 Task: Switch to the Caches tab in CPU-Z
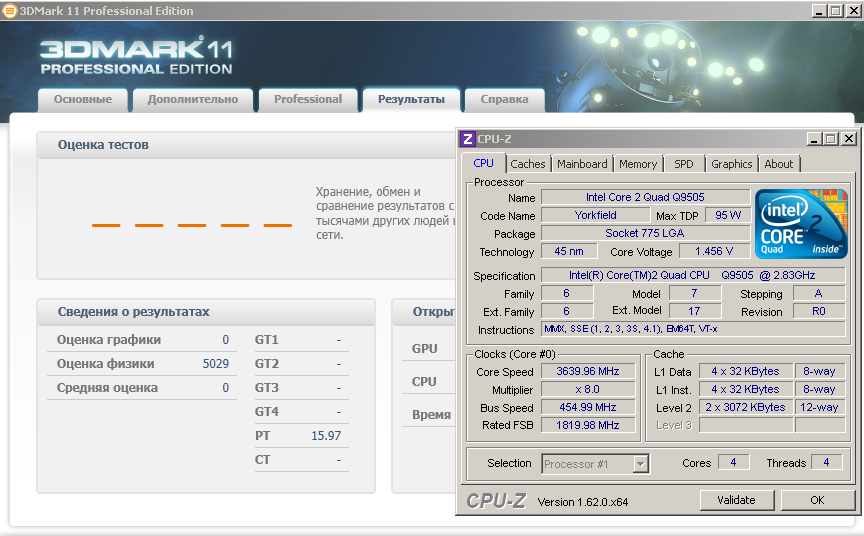click(527, 164)
